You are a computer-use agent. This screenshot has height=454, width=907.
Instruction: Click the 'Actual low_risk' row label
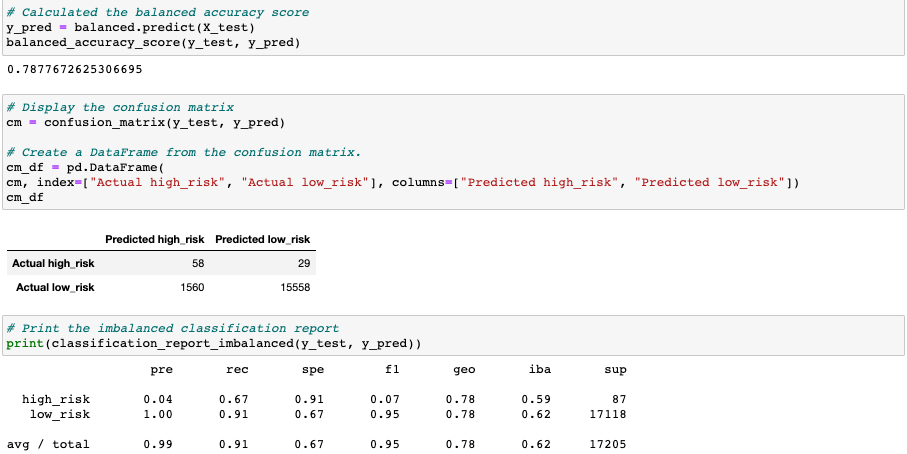point(55,287)
